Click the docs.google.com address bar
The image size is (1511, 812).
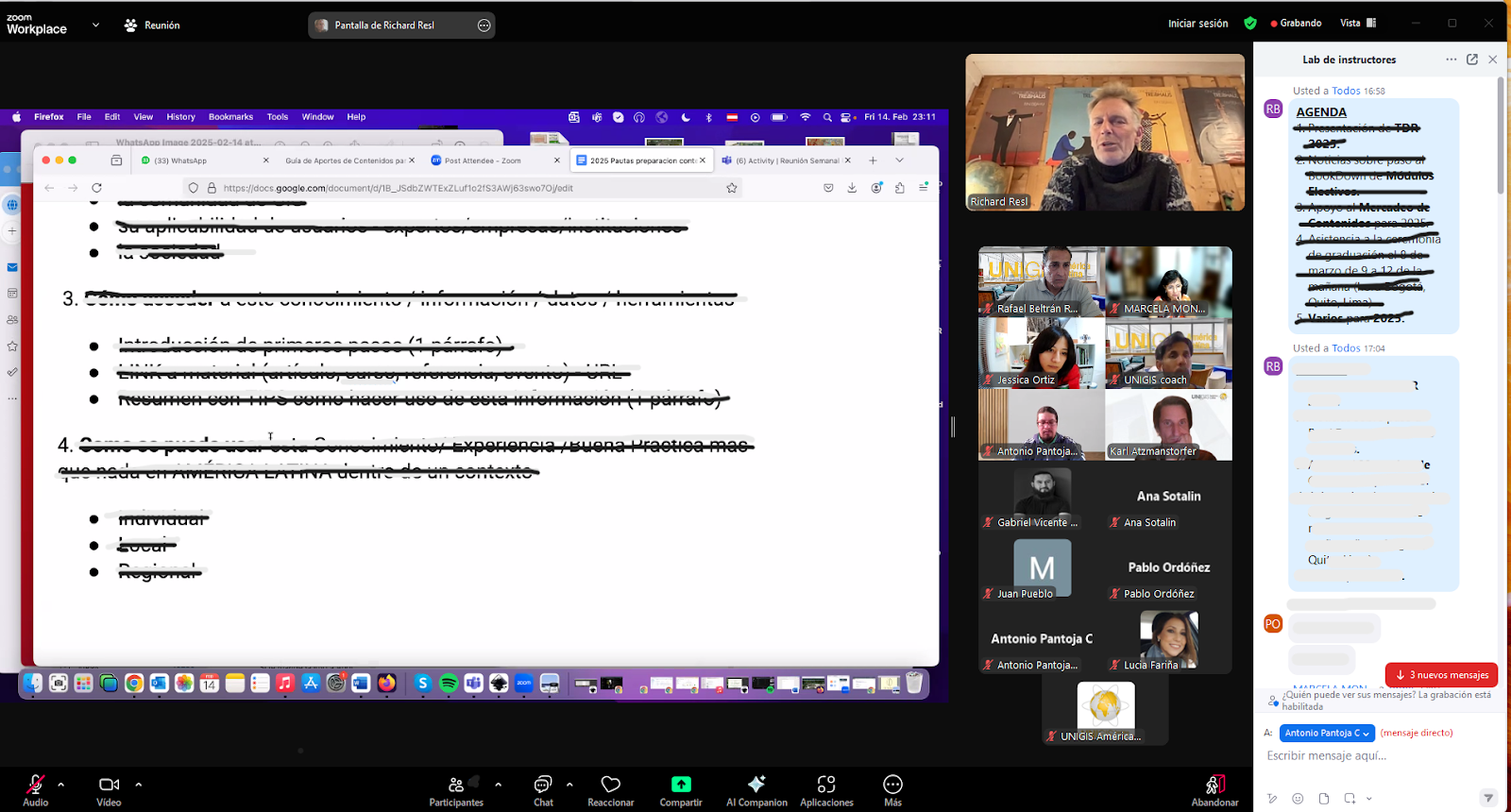463,188
